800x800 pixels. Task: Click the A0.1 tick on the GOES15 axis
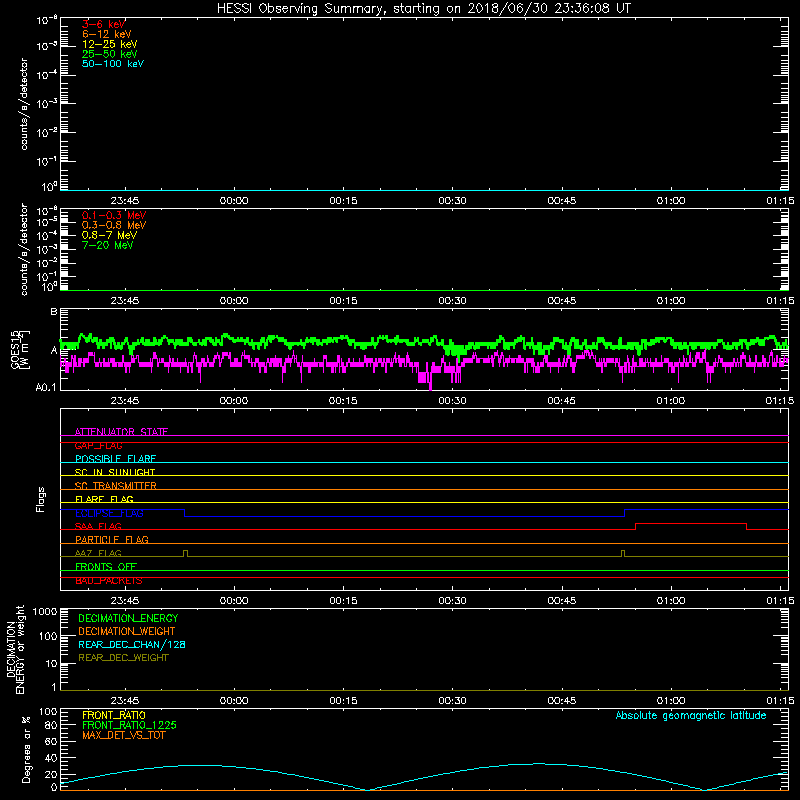46,388
